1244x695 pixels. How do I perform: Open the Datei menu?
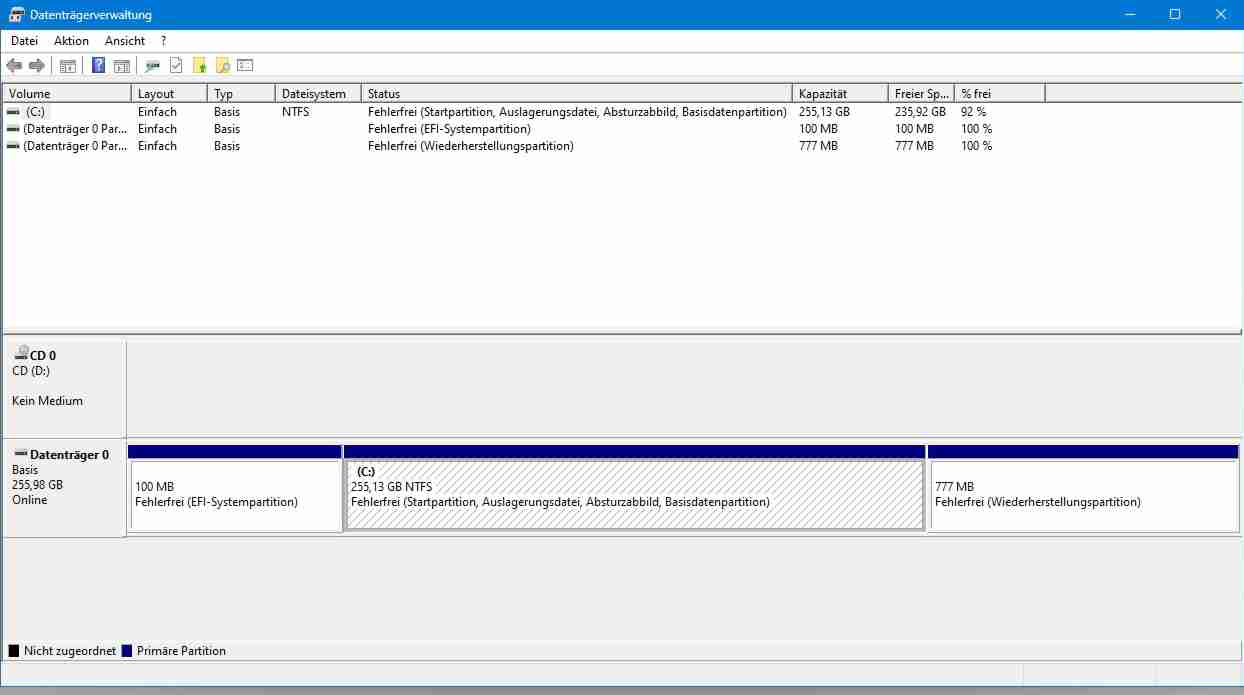[x=24, y=41]
